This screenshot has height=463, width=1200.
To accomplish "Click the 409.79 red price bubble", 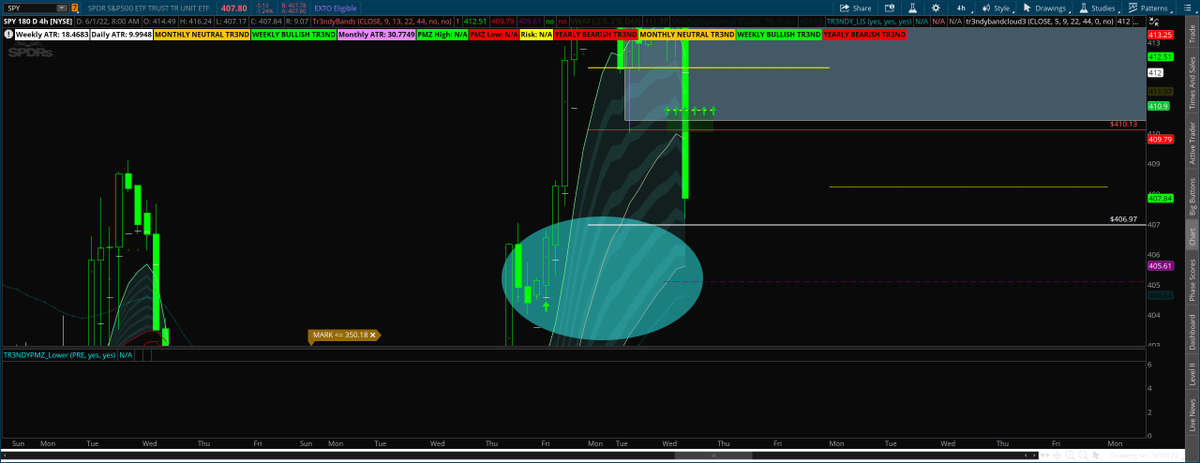I will pos(1160,139).
